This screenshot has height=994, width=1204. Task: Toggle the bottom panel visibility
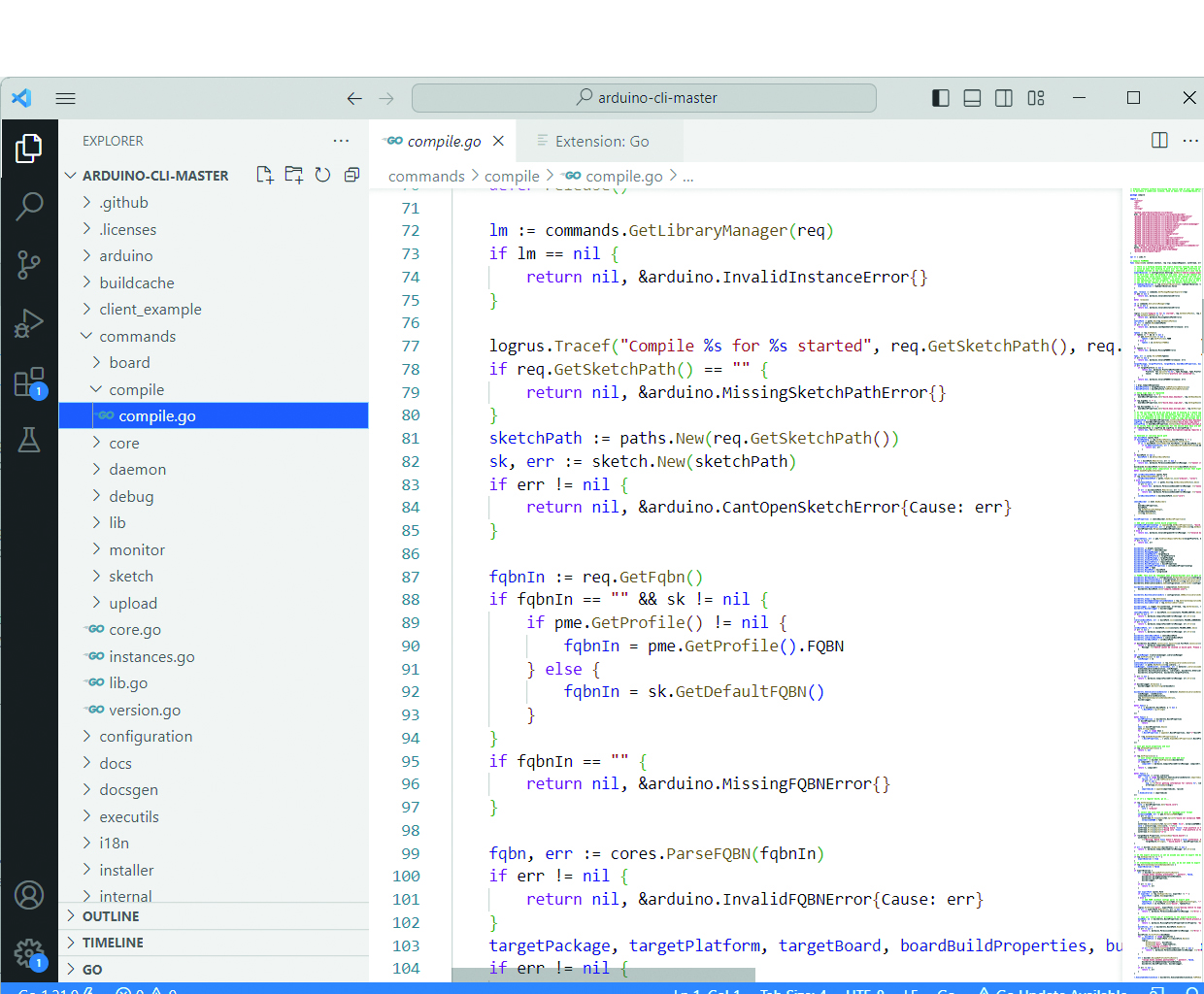pyautogui.click(x=972, y=98)
